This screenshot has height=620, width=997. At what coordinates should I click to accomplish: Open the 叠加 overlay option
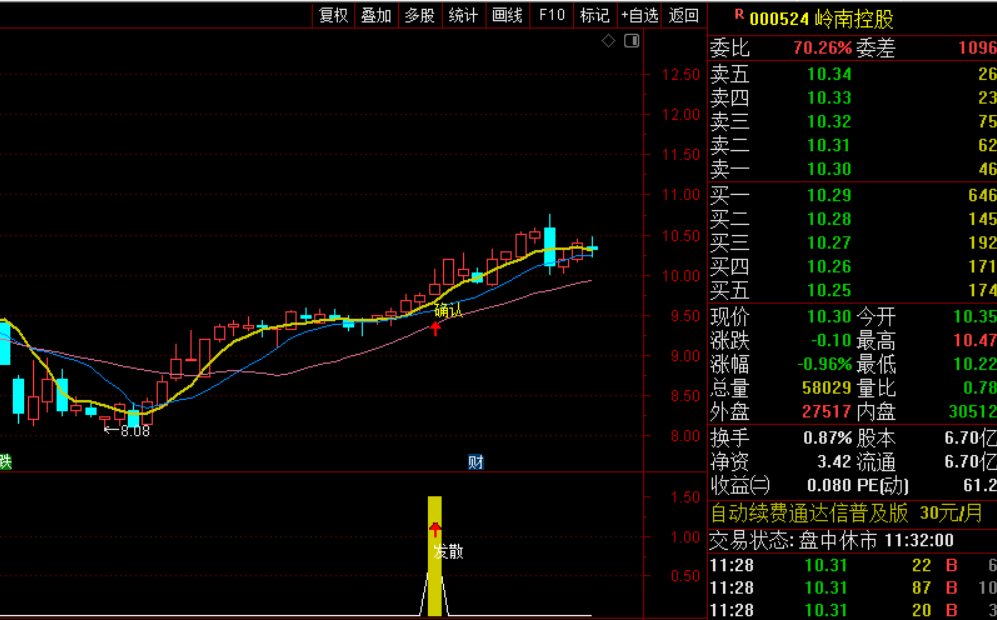pos(376,15)
